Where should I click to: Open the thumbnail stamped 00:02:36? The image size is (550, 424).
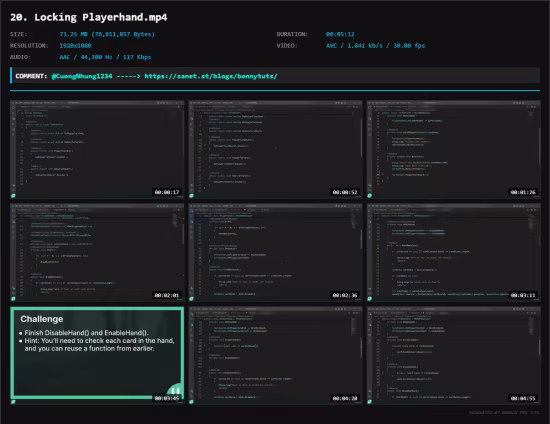(x=275, y=253)
